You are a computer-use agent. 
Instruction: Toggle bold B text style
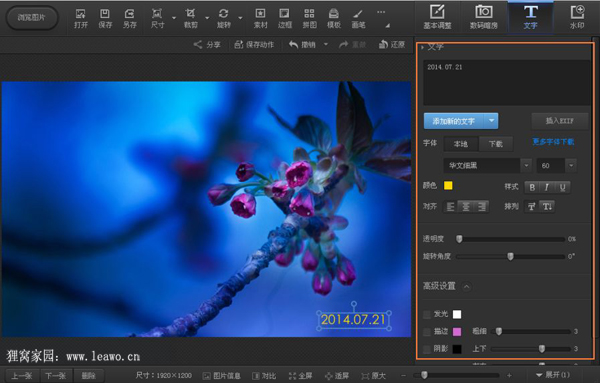[532, 187]
